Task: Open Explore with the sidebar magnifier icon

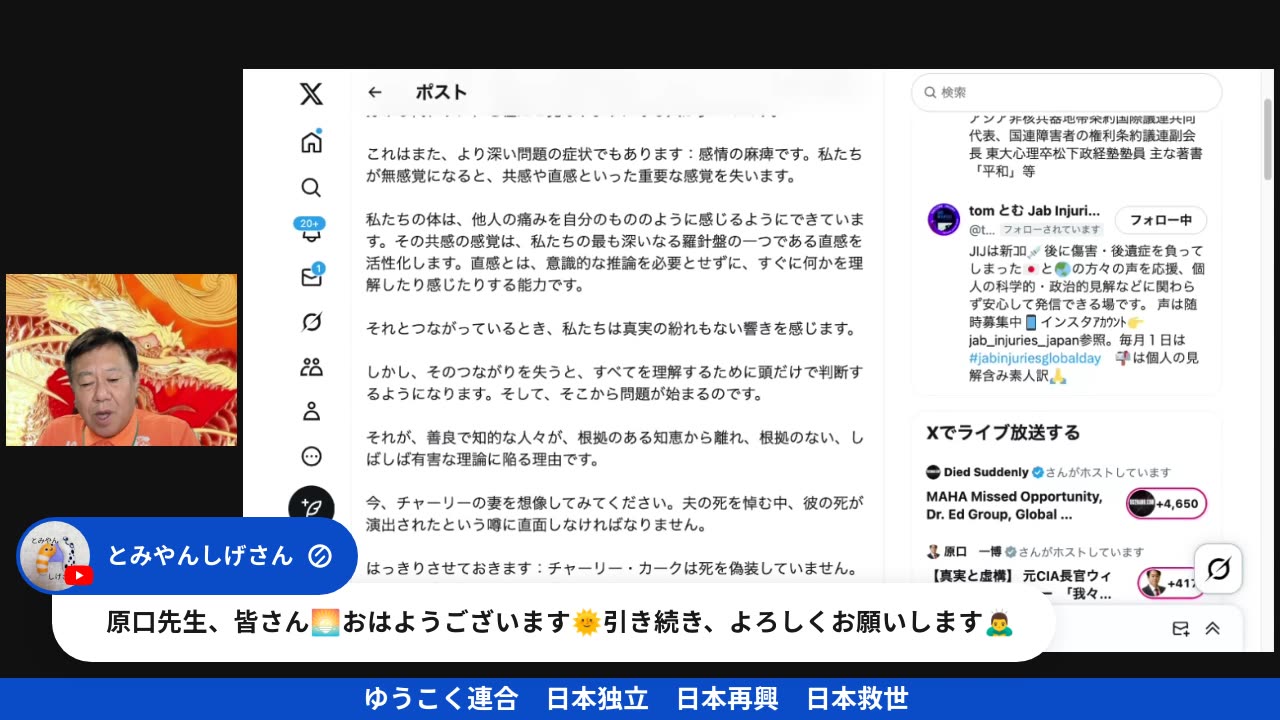Action: click(311, 188)
